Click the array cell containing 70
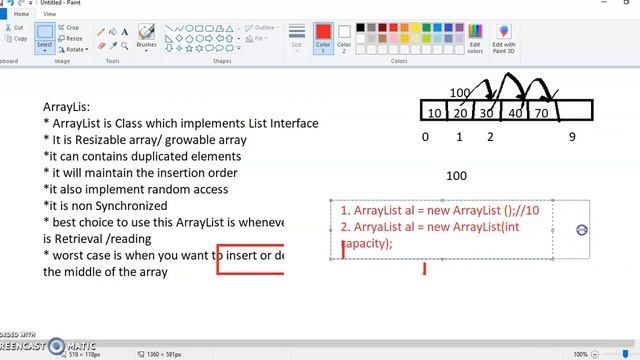 pyautogui.click(x=542, y=110)
